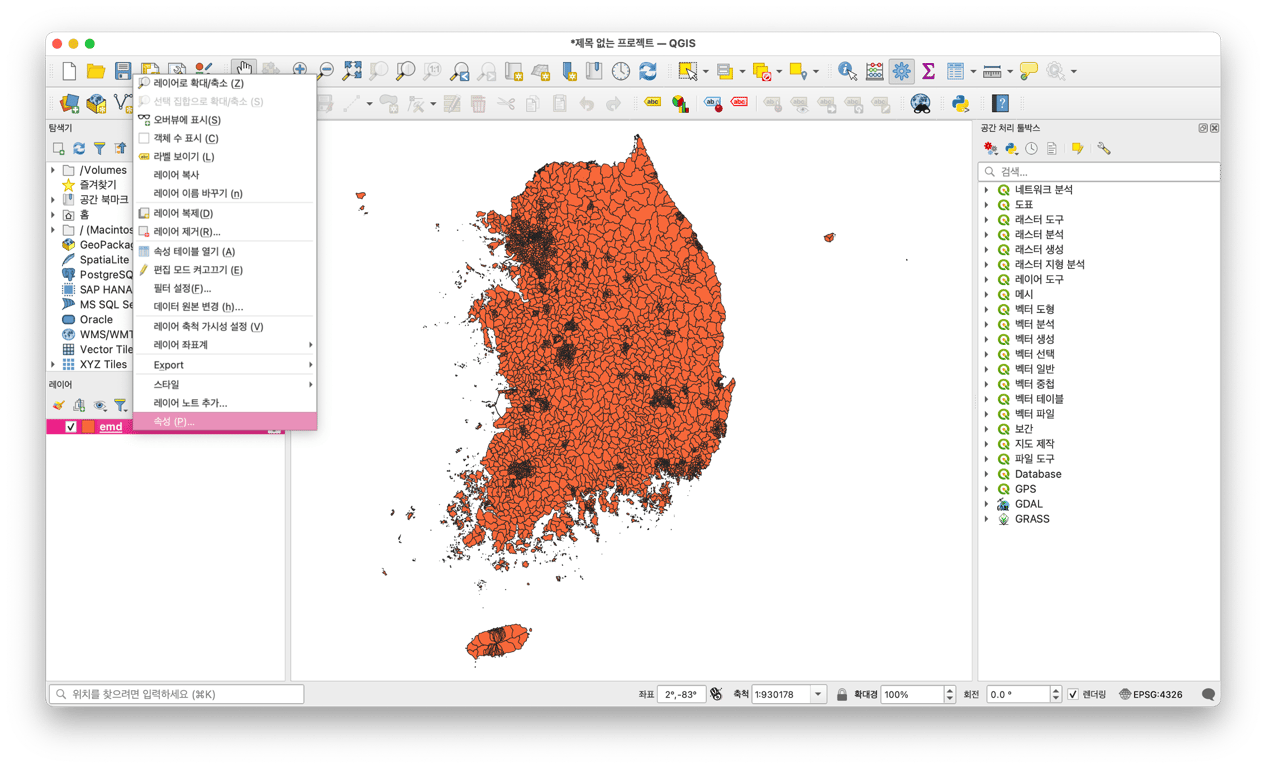Click the emd layer orange color swatch

(x=88, y=427)
